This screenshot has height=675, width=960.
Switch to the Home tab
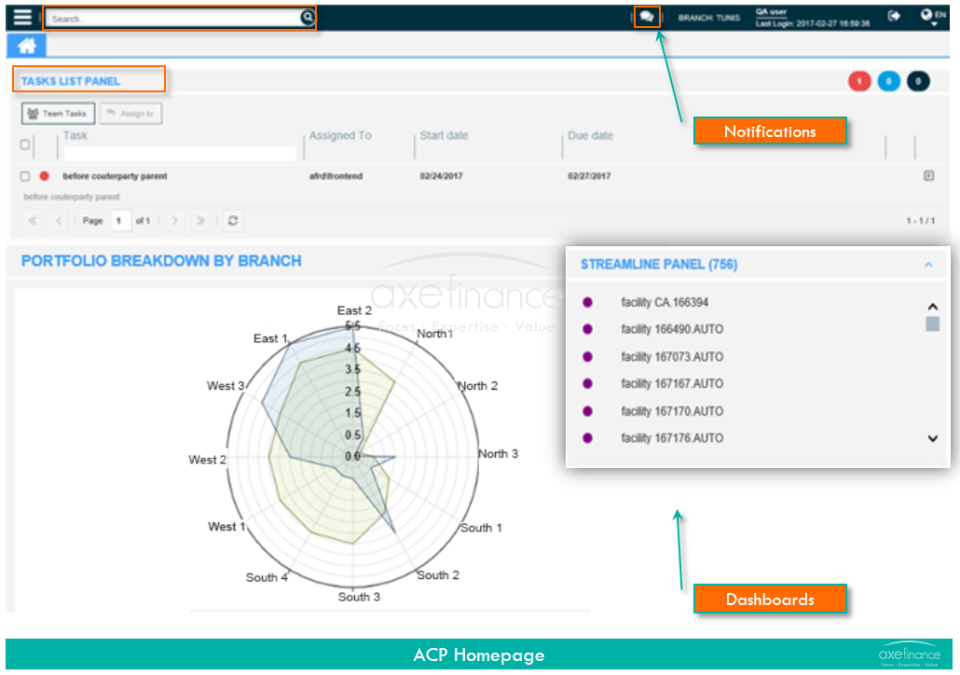pos(26,44)
